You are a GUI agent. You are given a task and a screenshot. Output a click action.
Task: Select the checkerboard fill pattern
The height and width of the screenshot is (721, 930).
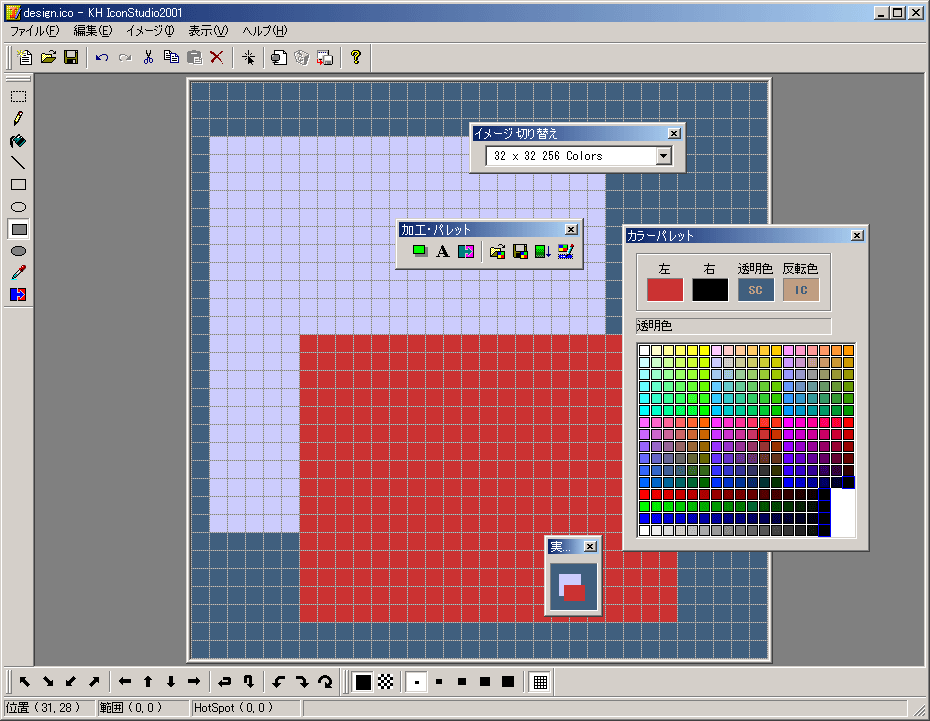tap(386, 682)
